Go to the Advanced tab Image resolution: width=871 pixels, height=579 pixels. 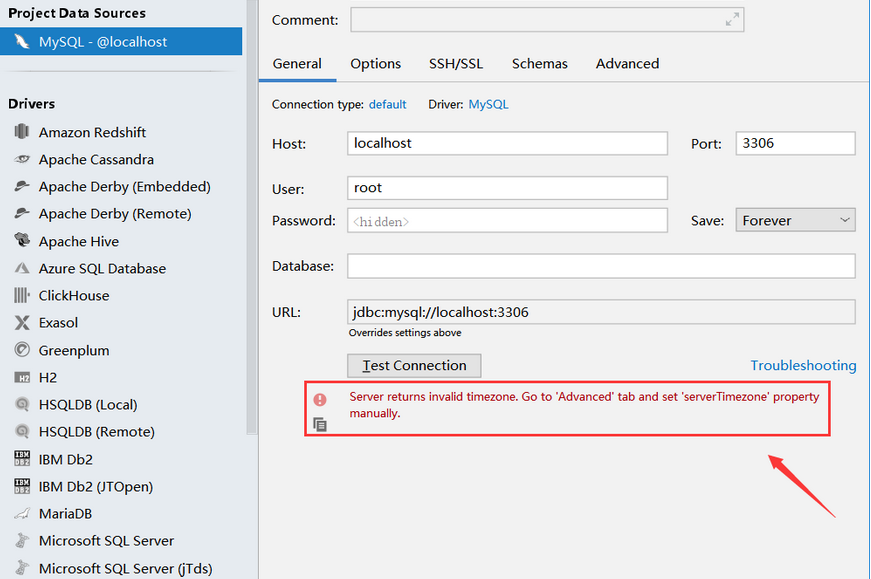click(x=628, y=64)
